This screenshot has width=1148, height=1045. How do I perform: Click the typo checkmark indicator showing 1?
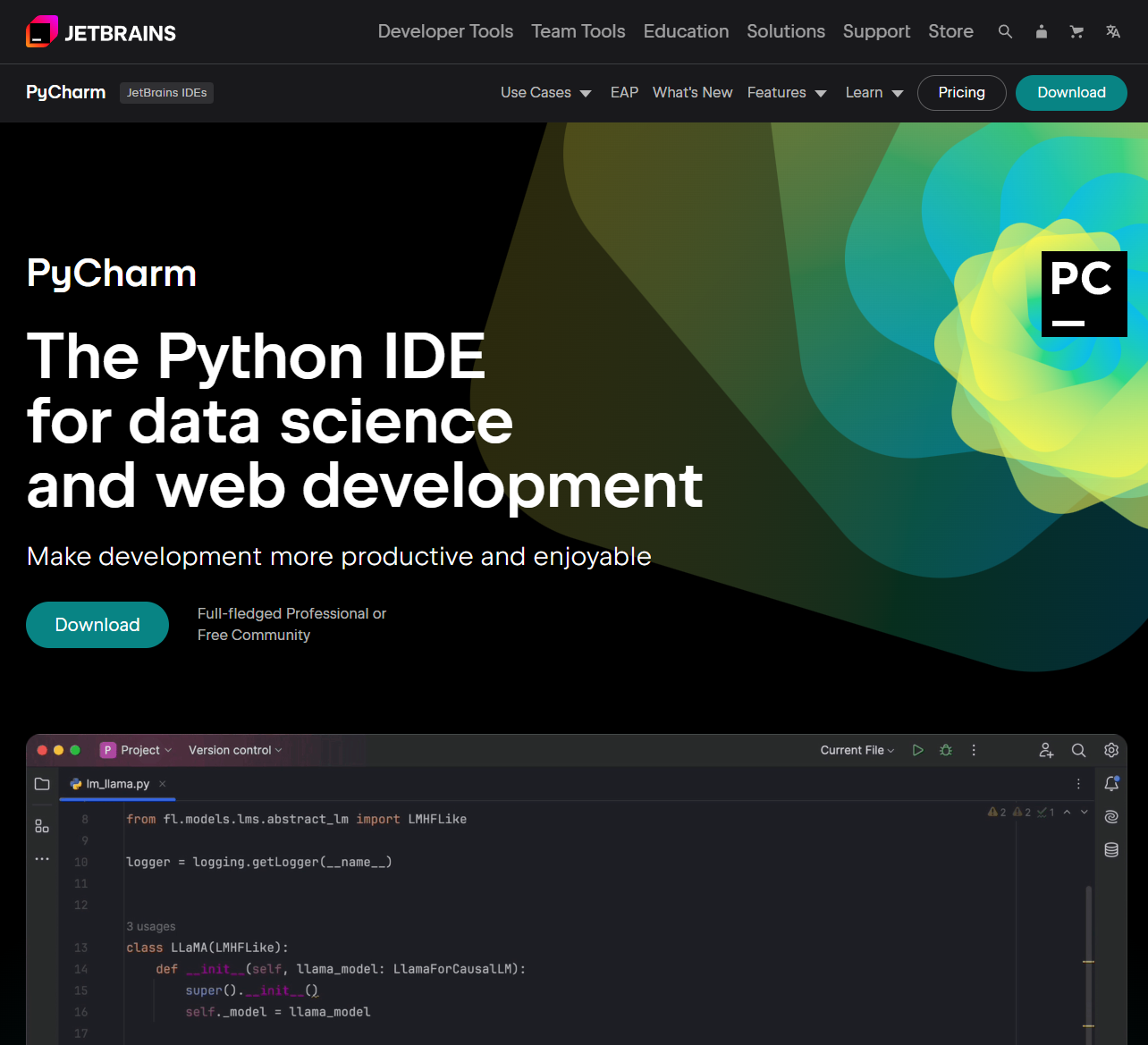(x=1046, y=813)
